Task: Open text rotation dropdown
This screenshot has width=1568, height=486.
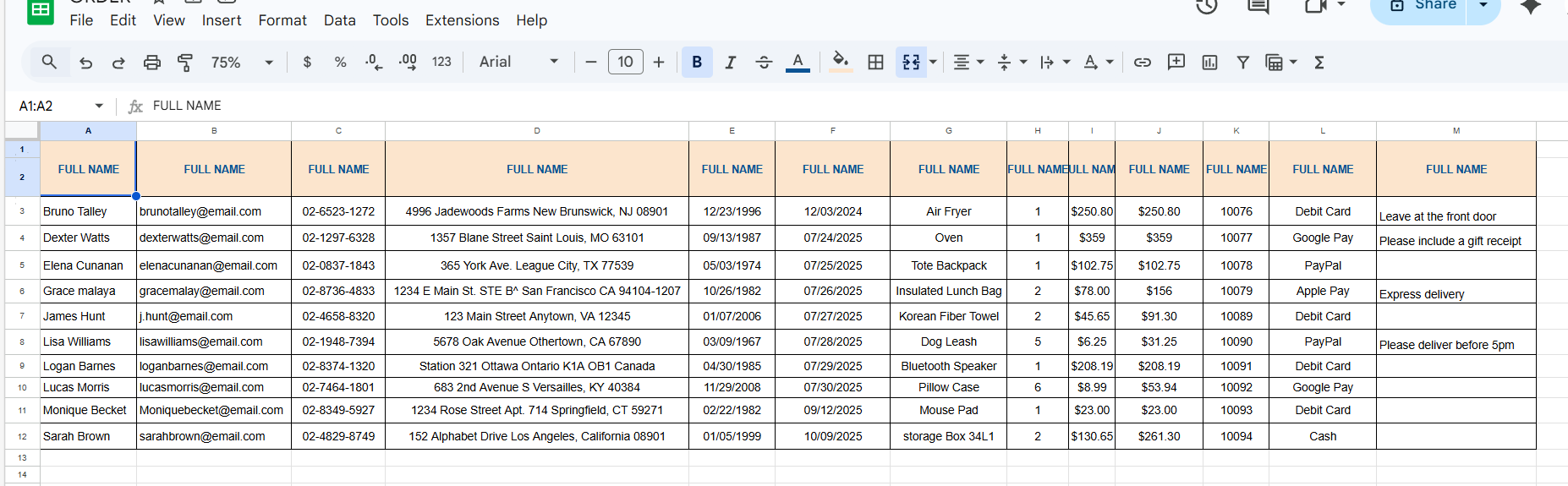Action: pos(1098,62)
